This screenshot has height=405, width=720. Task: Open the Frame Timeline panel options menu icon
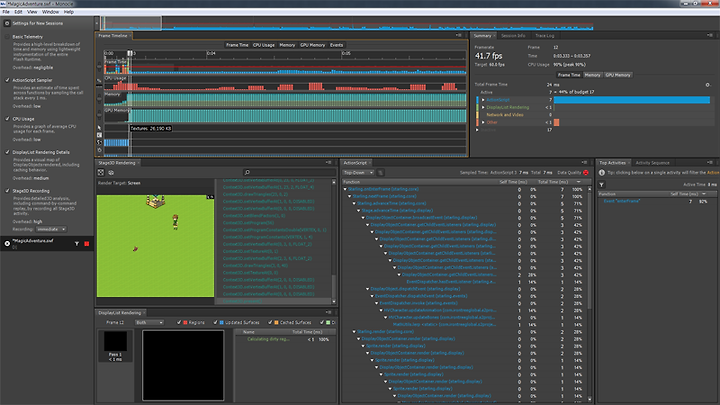pyautogui.click(x=458, y=35)
